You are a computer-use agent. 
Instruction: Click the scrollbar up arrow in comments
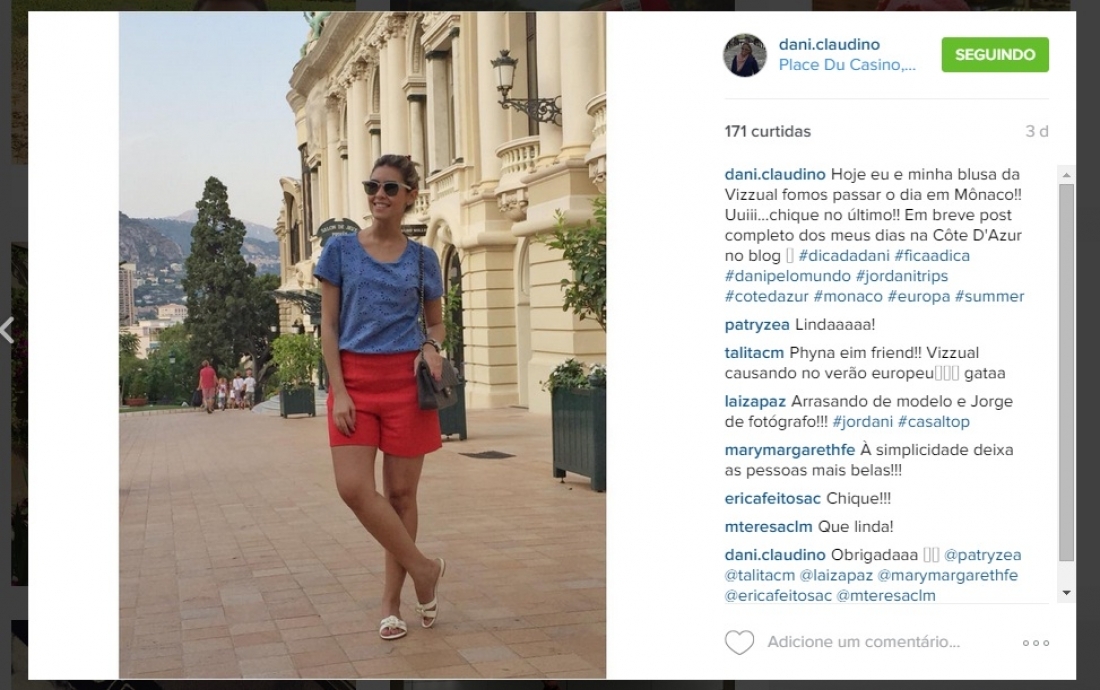[x=1066, y=175]
